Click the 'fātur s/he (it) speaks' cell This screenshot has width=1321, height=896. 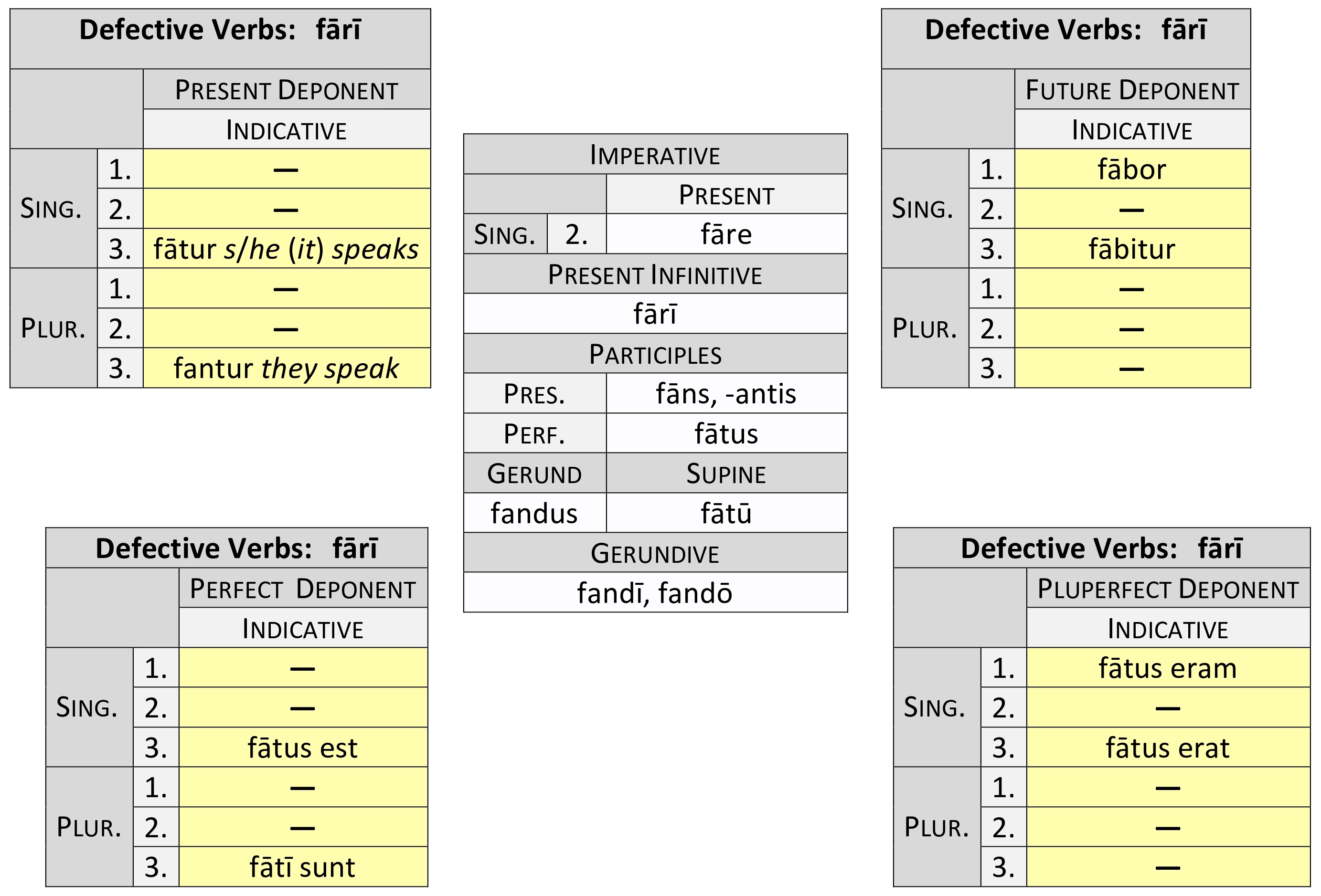tap(286, 249)
